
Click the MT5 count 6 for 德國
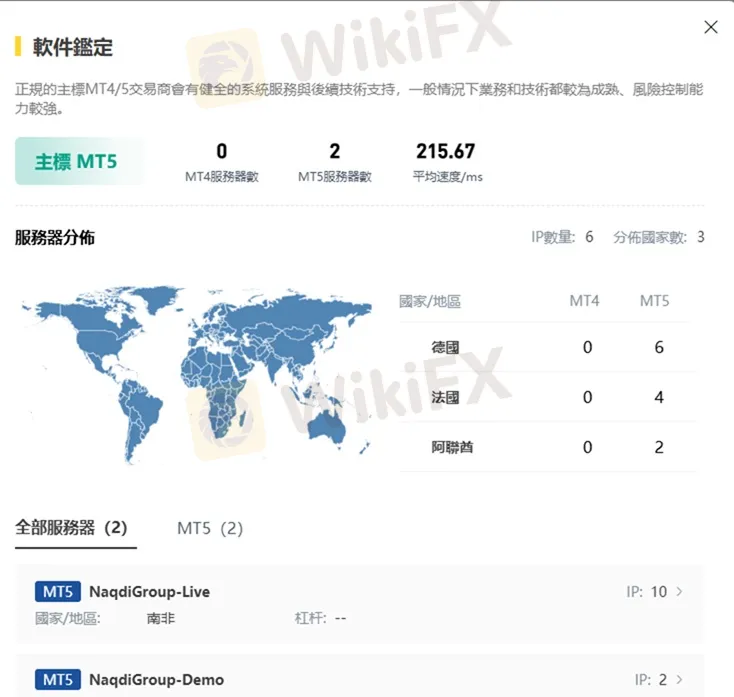pyautogui.click(x=659, y=347)
